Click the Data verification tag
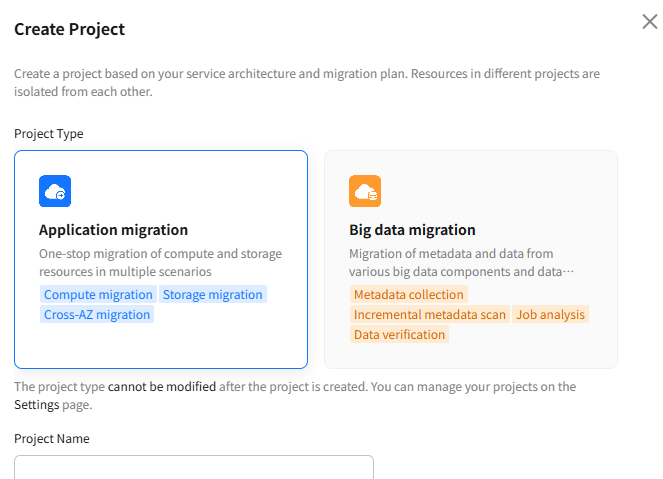Image resolution: width=663 pixels, height=479 pixels. click(x=399, y=334)
